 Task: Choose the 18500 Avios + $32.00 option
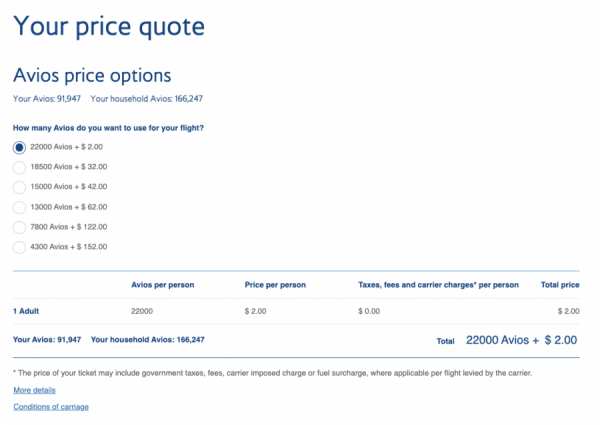point(19,167)
